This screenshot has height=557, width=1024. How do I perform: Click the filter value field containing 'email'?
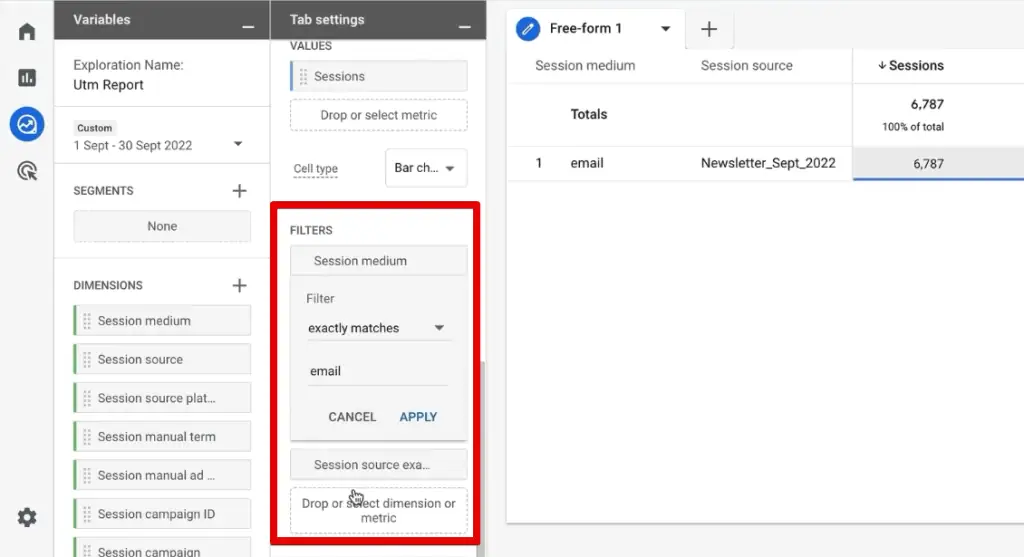tap(377, 371)
